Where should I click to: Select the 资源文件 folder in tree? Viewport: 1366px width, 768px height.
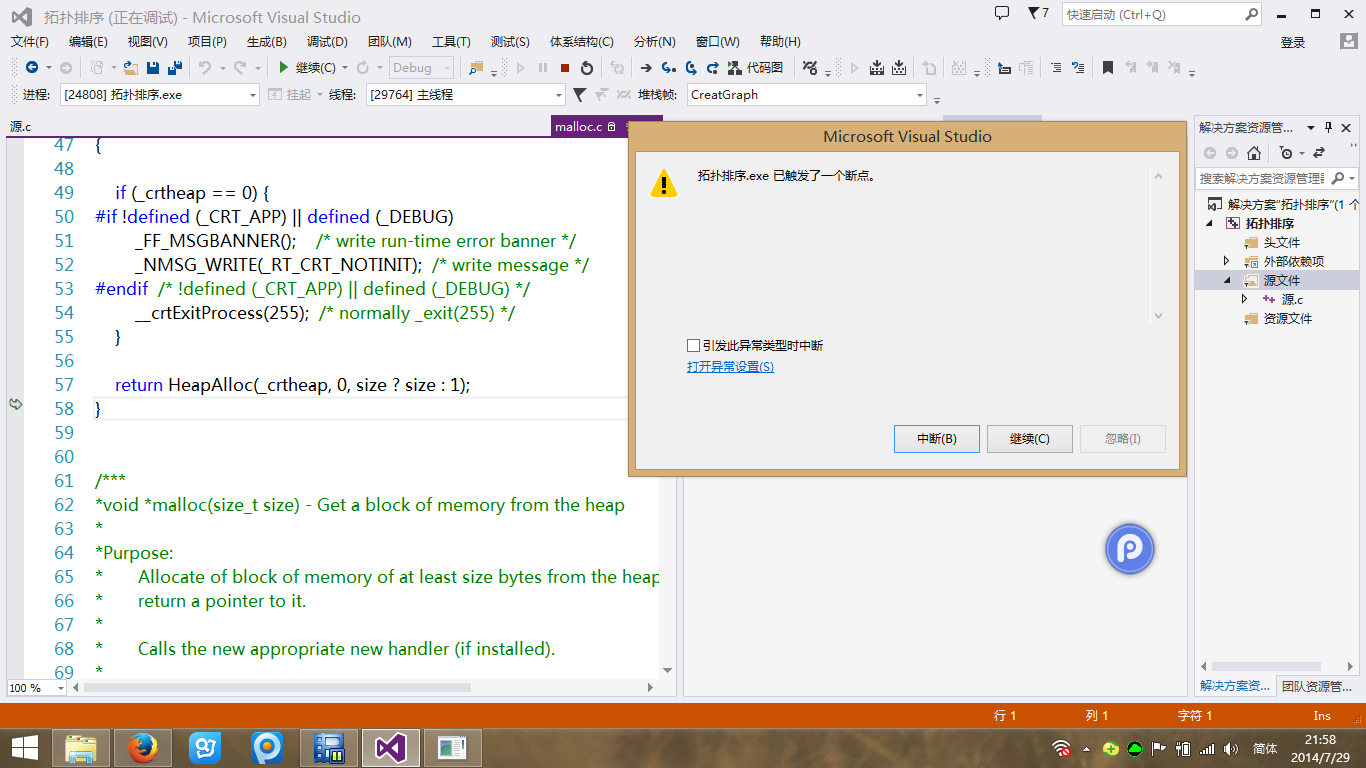pos(1287,318)
